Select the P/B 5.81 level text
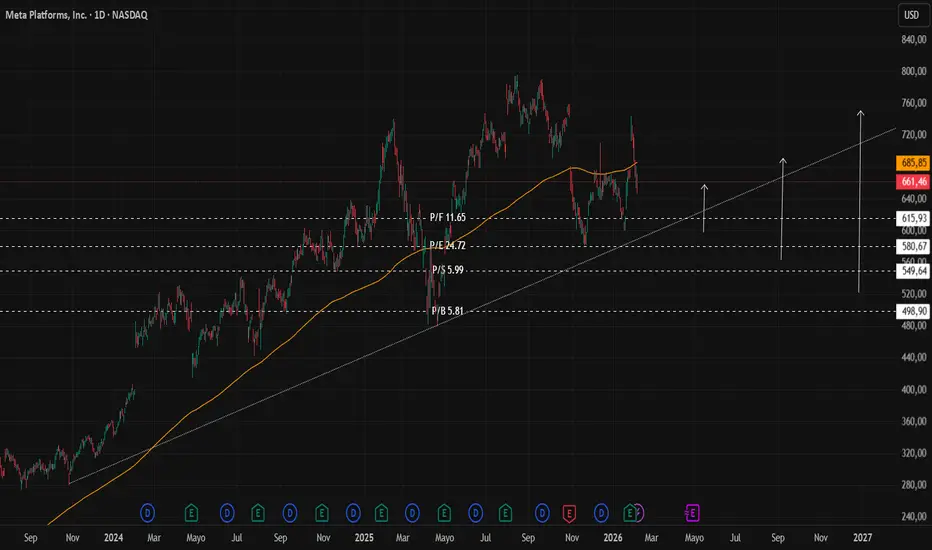Screen dimensions: 932x550 448,311
